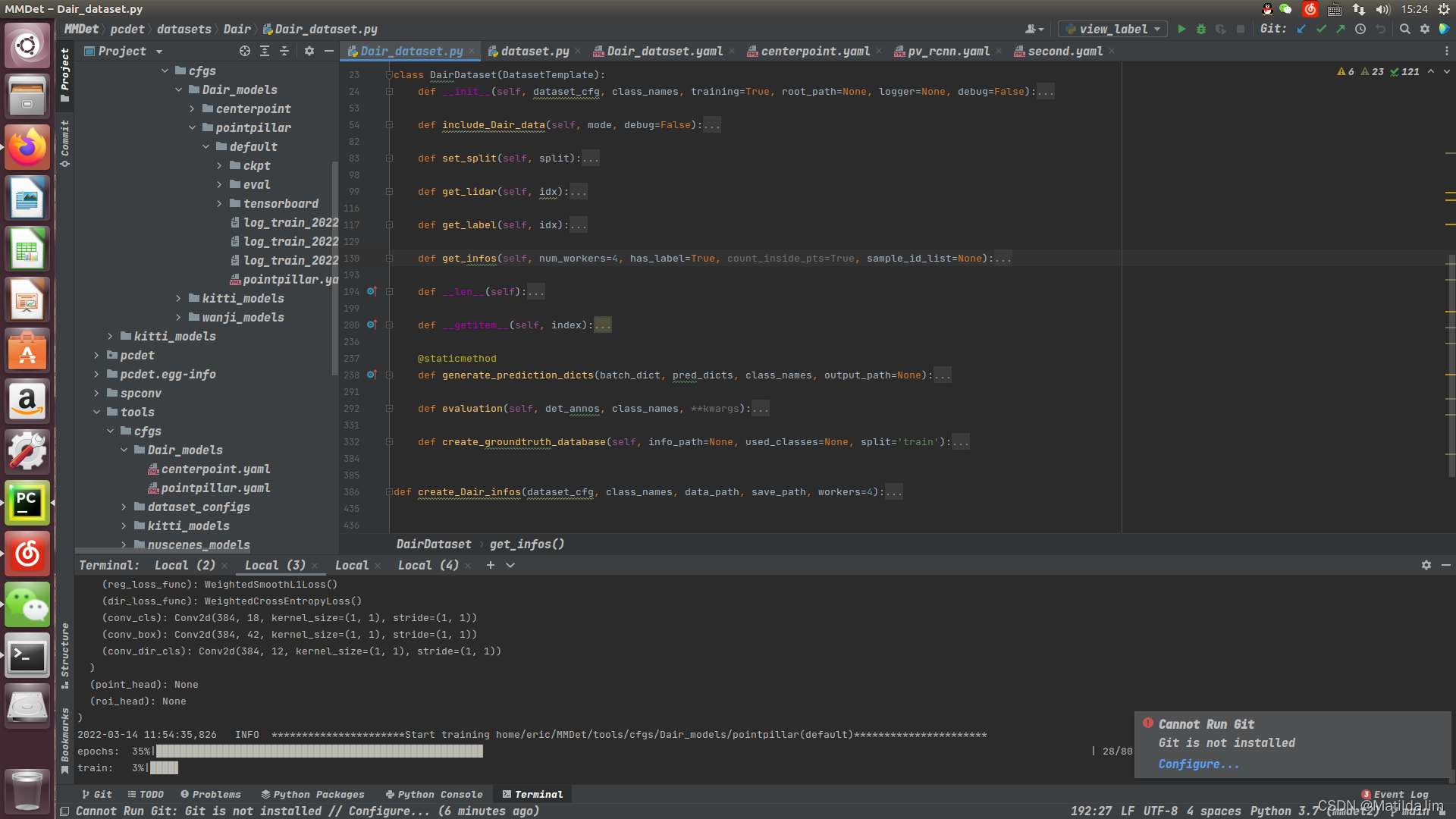
Task: Open Search Everywhere magnifier icon
Action: tap(1405, 29)
